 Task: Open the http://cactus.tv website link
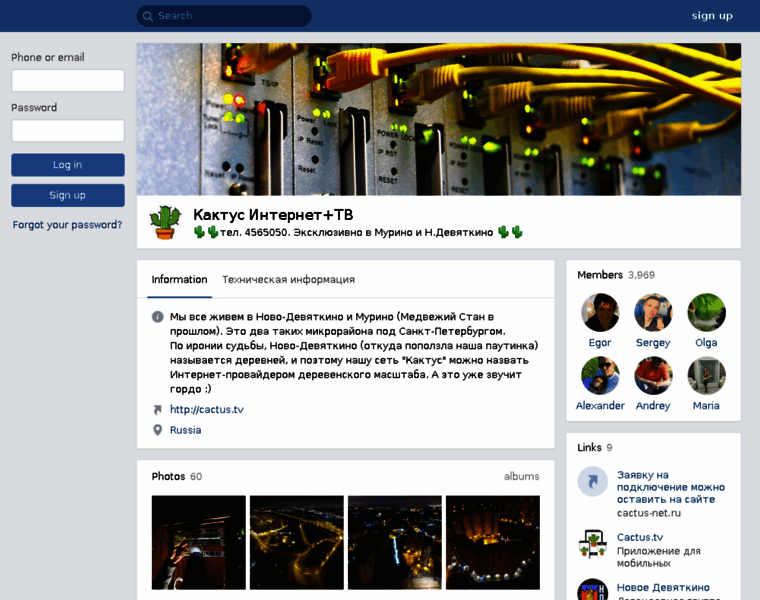(206, 410)
